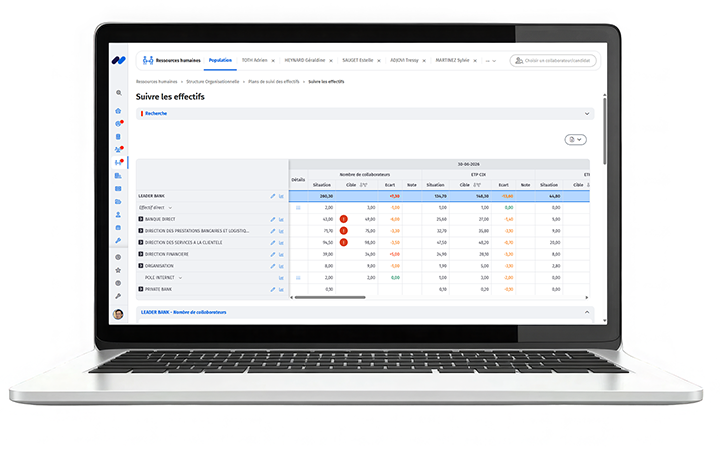Expand the DIRECTION FINANCIERE tree node
Viewport: 720px width, 450px height.
[141, 254]
